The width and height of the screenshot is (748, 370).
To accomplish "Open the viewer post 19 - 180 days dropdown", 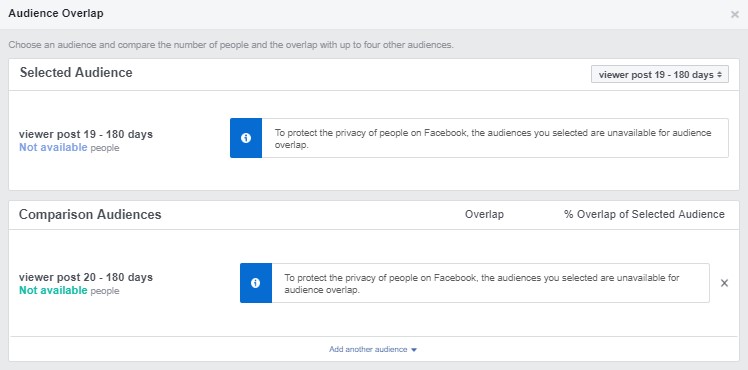I will coord(660,74).
